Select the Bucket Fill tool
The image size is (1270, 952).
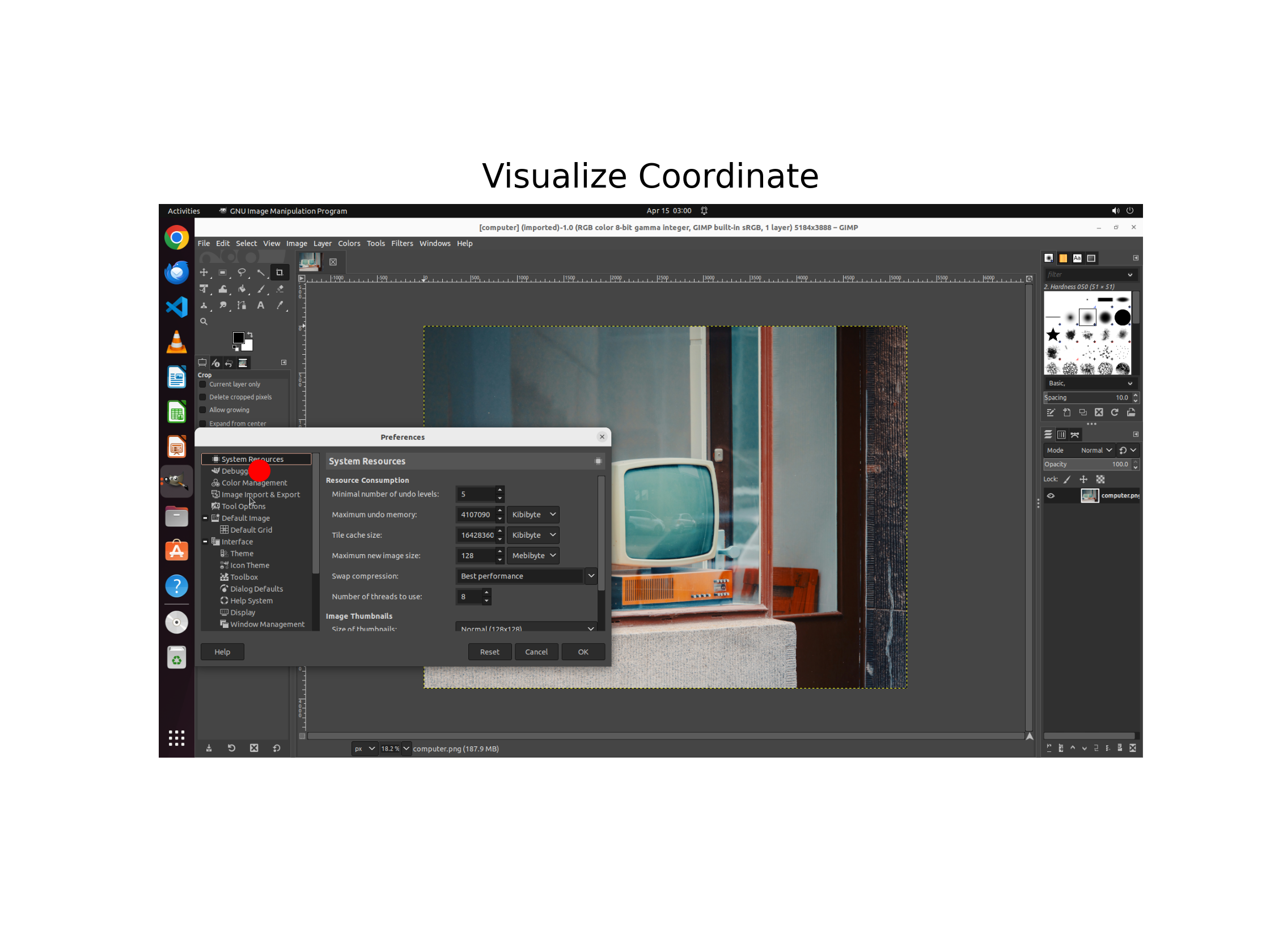242,289
